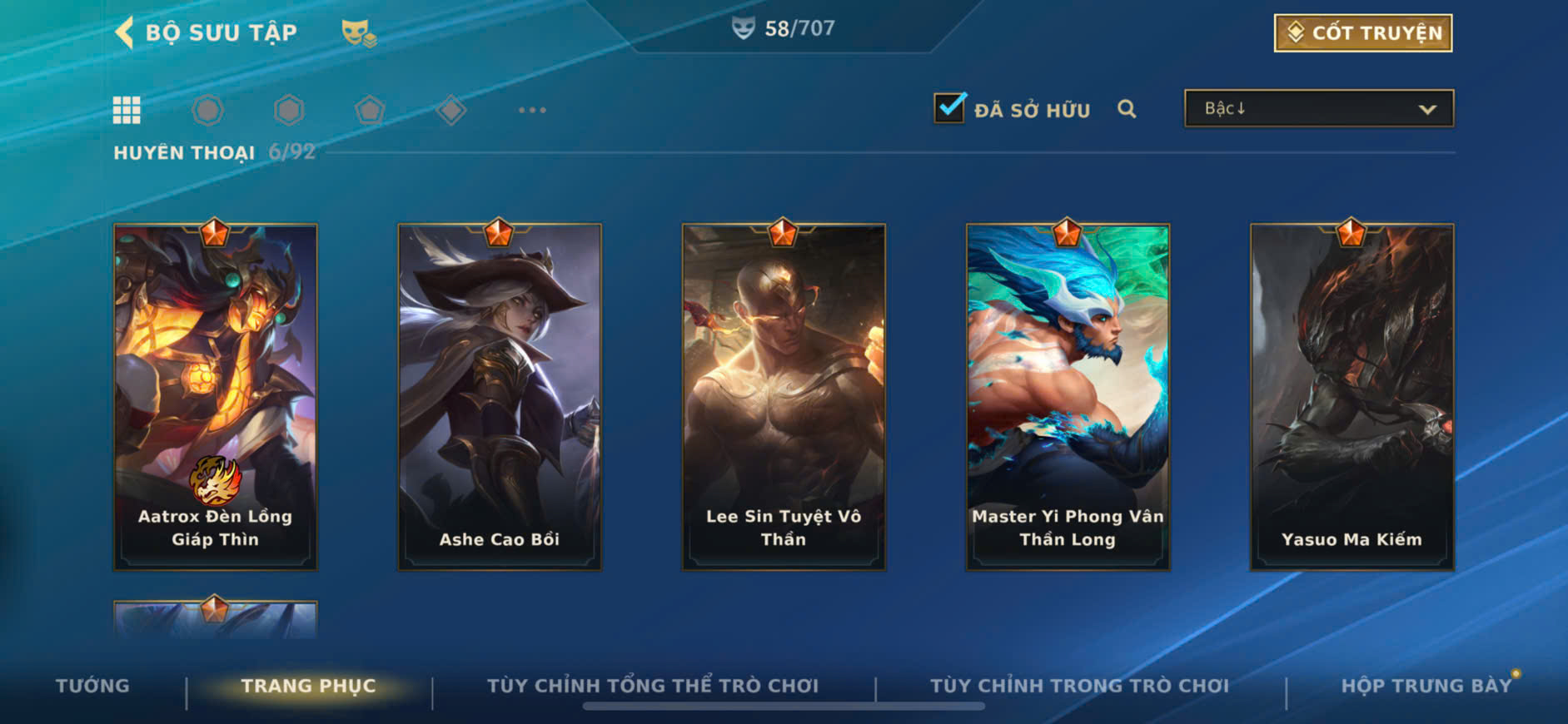Switch to the Tướng tab
The width and height of the screenshot is (1568, 724).
click(x=92, y=686)
